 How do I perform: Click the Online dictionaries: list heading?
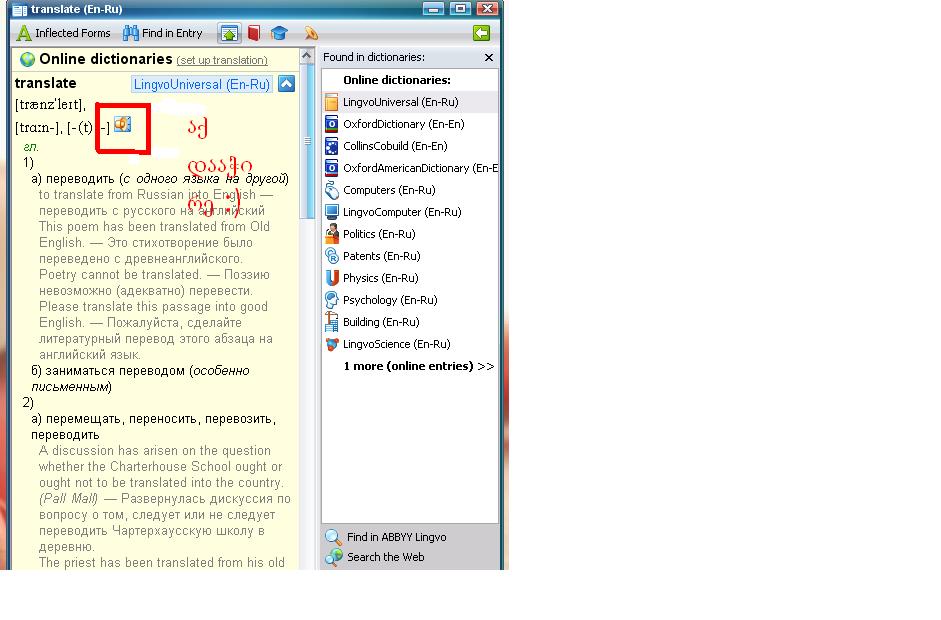[x=397, y=80]
